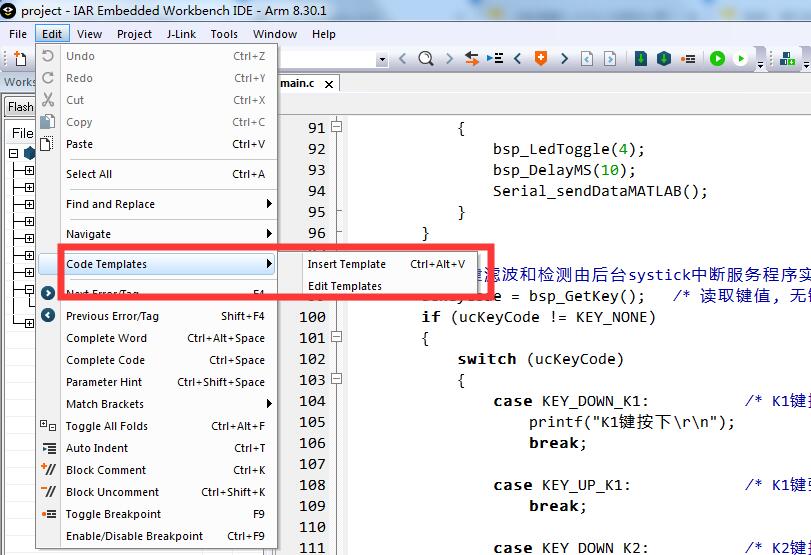Screen dimensions: 811x555
Task: Click the New Document toolbar icon
Action: (x=20, y=58)
